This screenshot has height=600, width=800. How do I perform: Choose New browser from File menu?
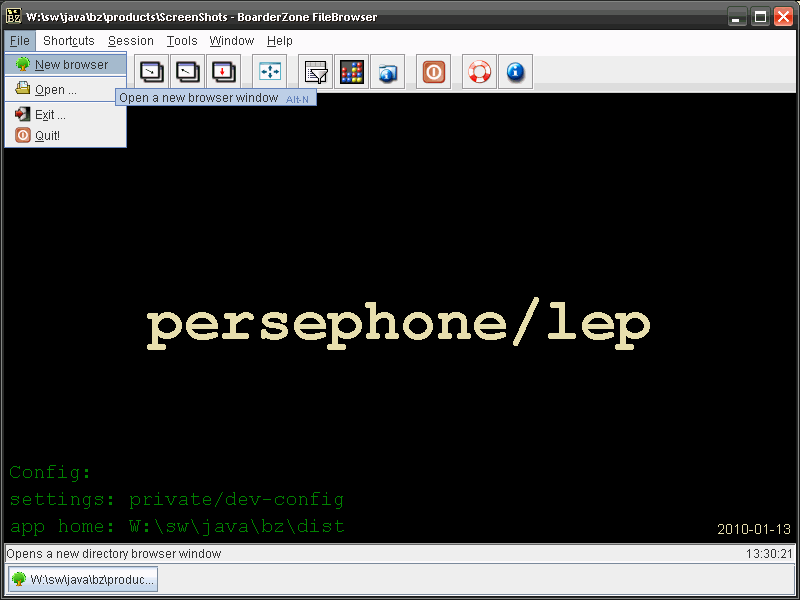tap(66, 65)
